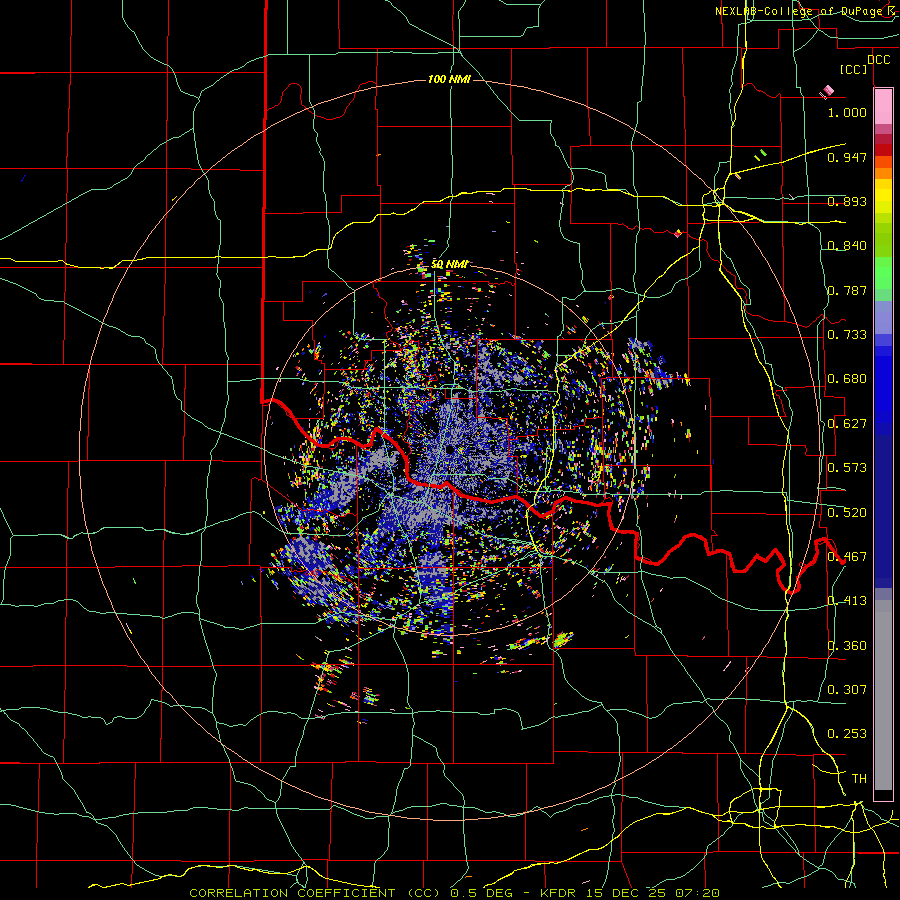This screenshot has height=900, width=900.
Task: Click the [CC] units label
Action: point(854,69)
